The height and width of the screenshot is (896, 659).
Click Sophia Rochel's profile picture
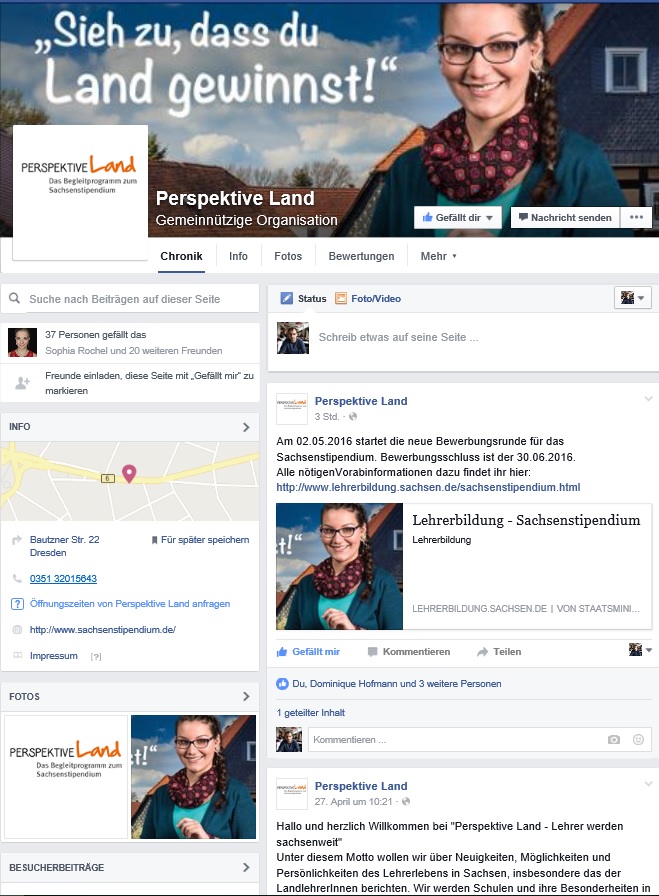(22, 342)
